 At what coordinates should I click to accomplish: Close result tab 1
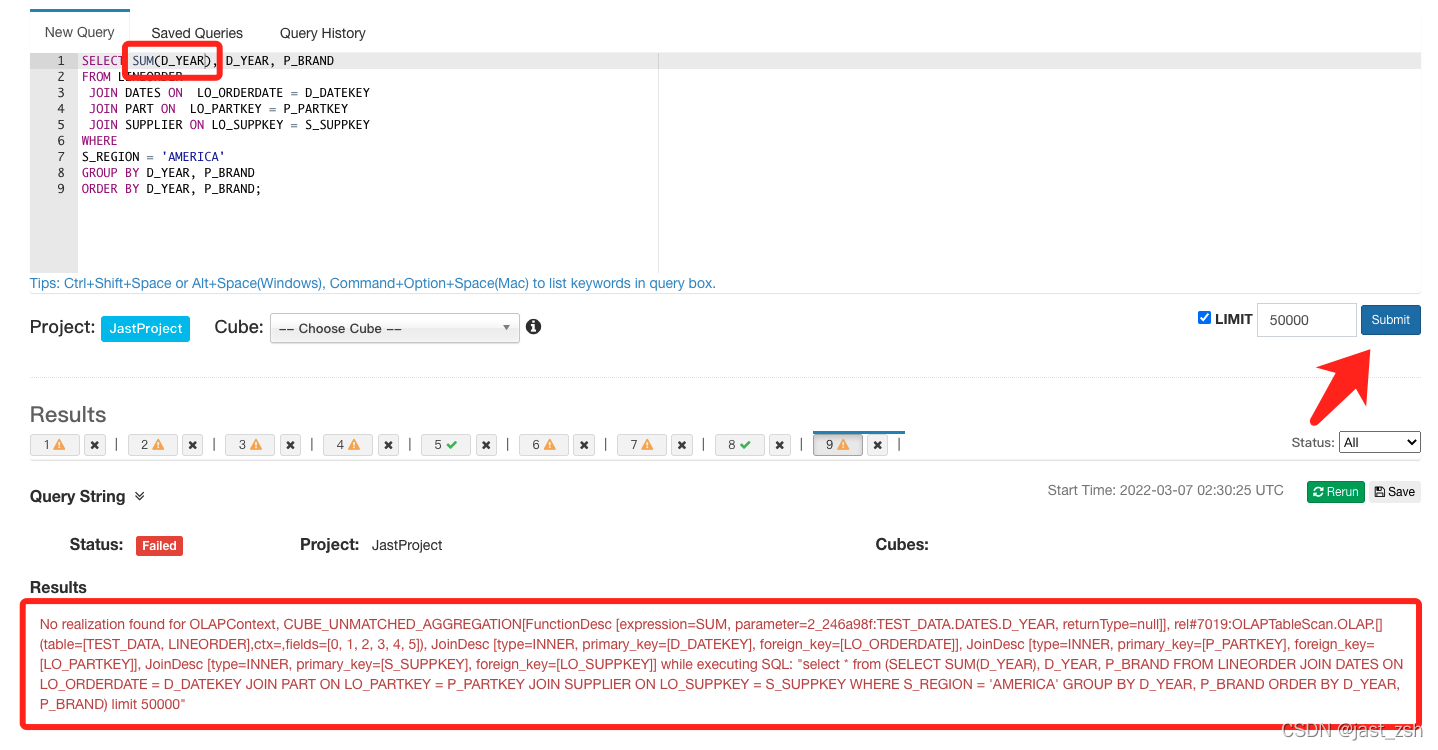(x=95, y=445)
